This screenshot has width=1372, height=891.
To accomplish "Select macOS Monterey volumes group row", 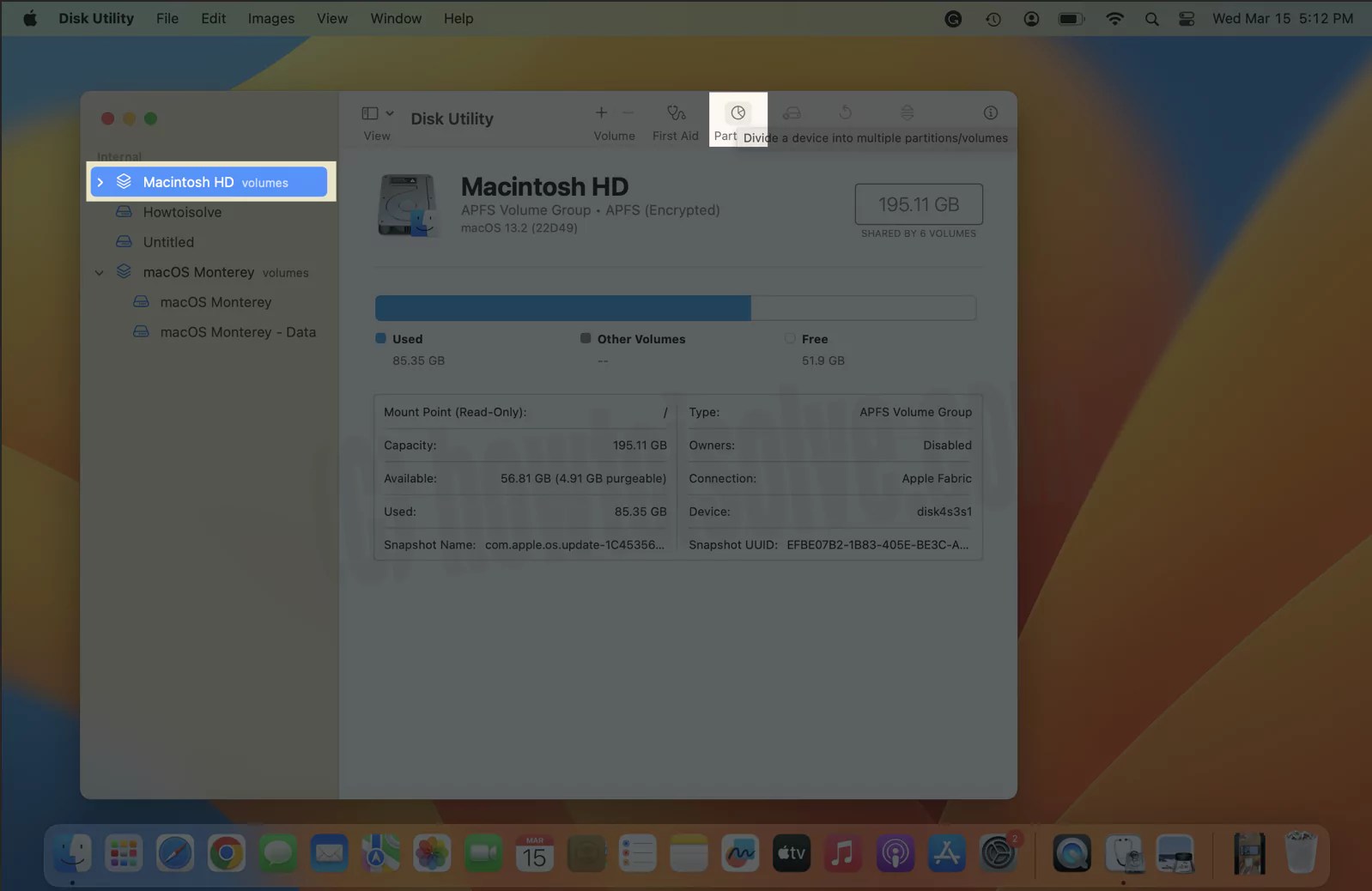I will (209, 272).
